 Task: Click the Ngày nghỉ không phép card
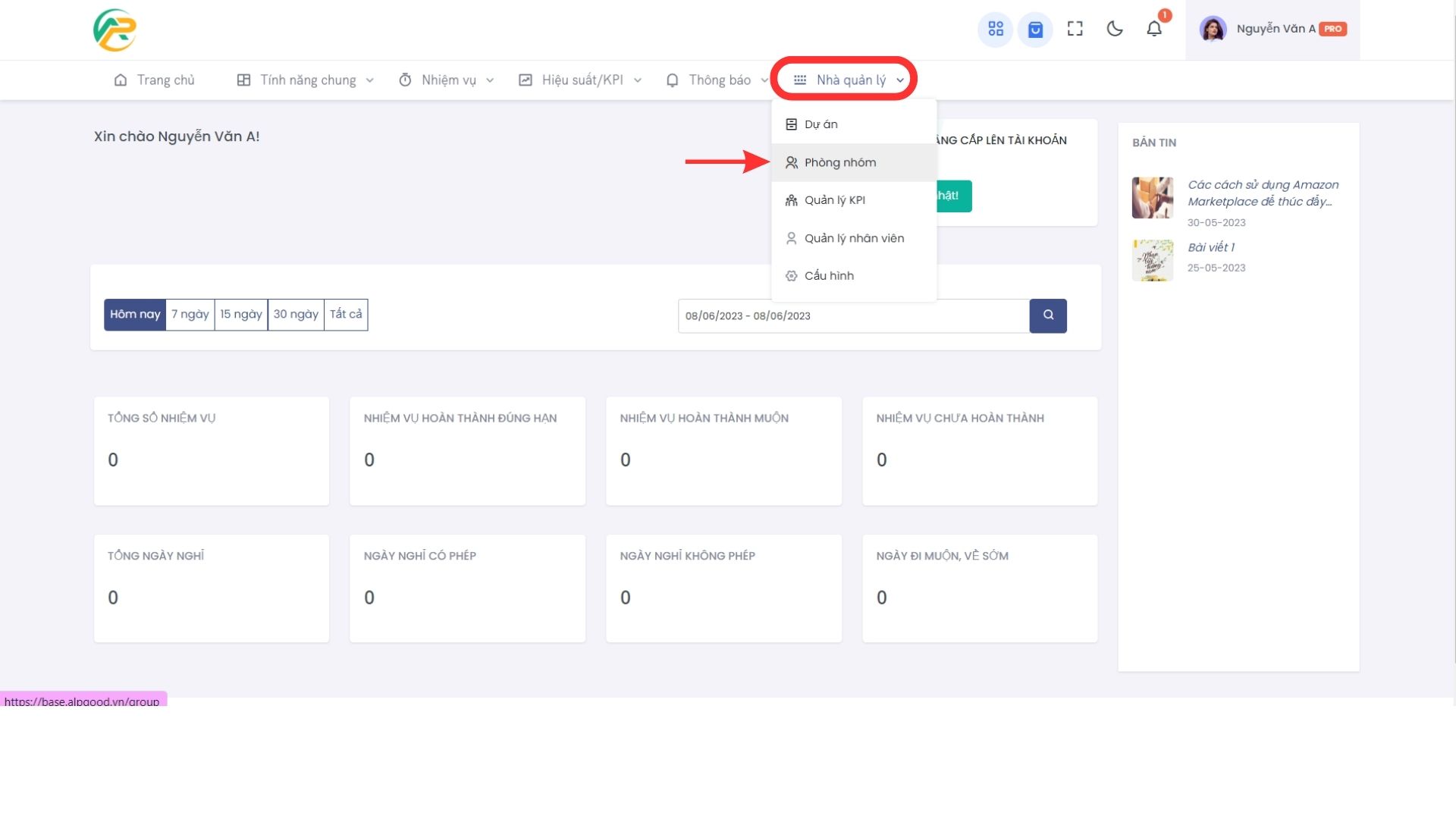[723, 588]
